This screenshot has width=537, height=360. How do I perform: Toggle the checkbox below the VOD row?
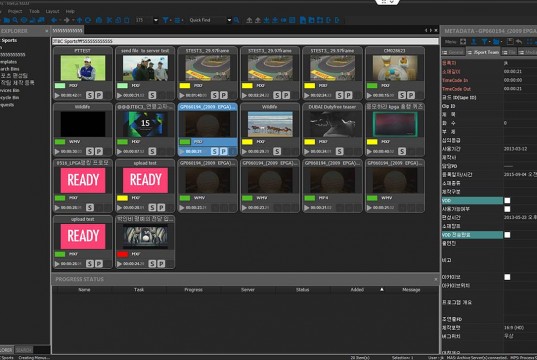(x=507, y=209)
